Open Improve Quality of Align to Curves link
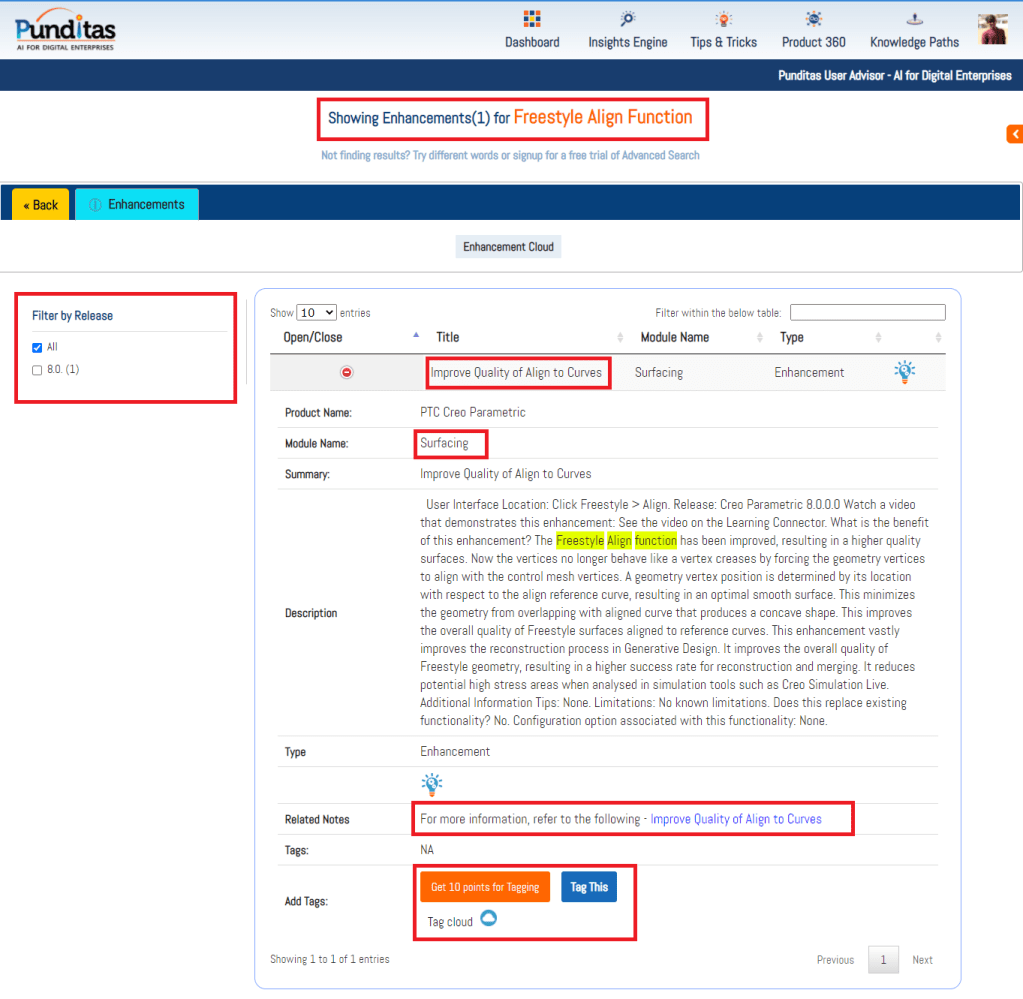Image resolution: width=1023 pixels, height=999 pixels. (735, 819)
